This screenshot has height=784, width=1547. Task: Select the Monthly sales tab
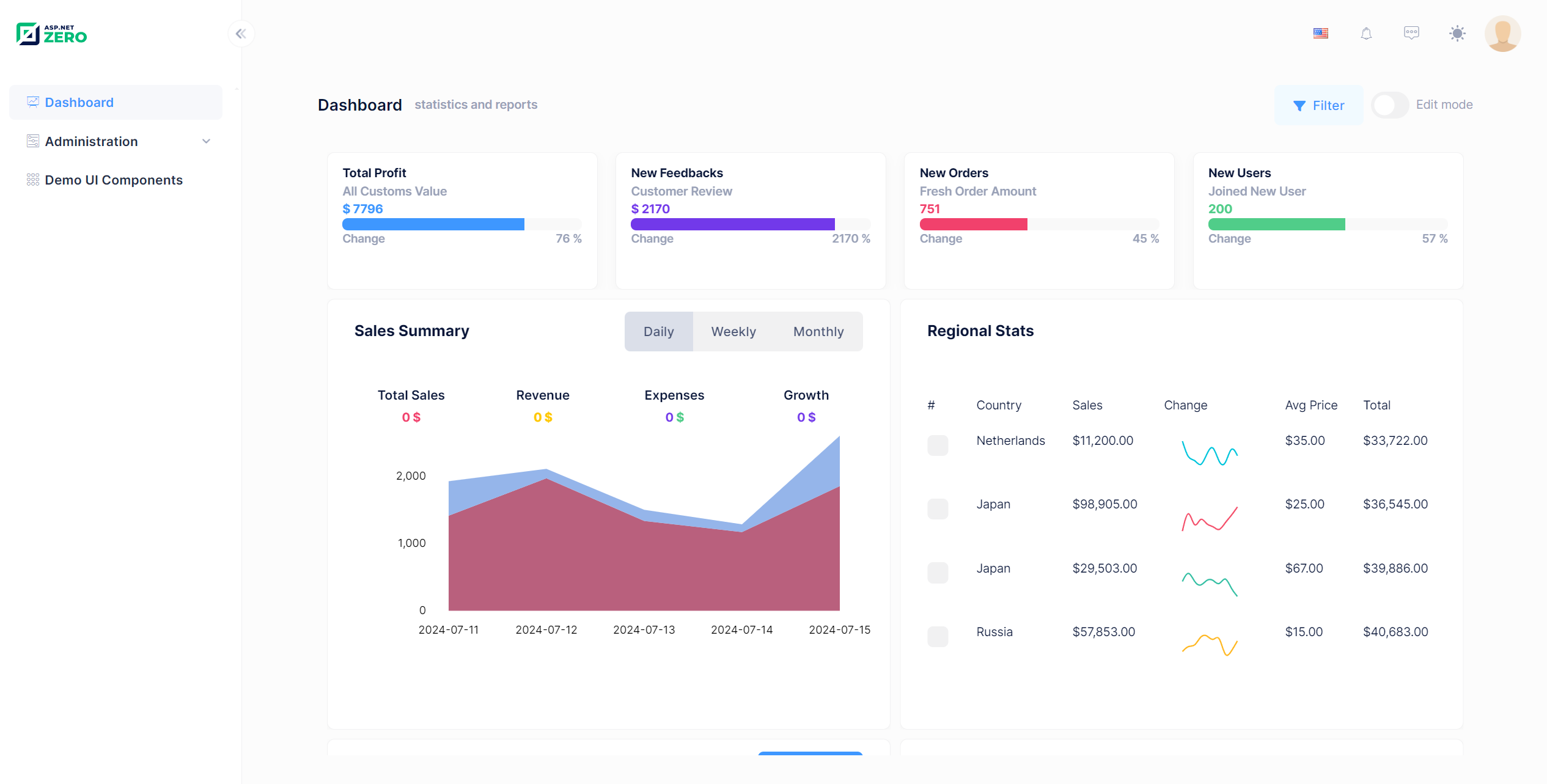[x=818, y=332]
